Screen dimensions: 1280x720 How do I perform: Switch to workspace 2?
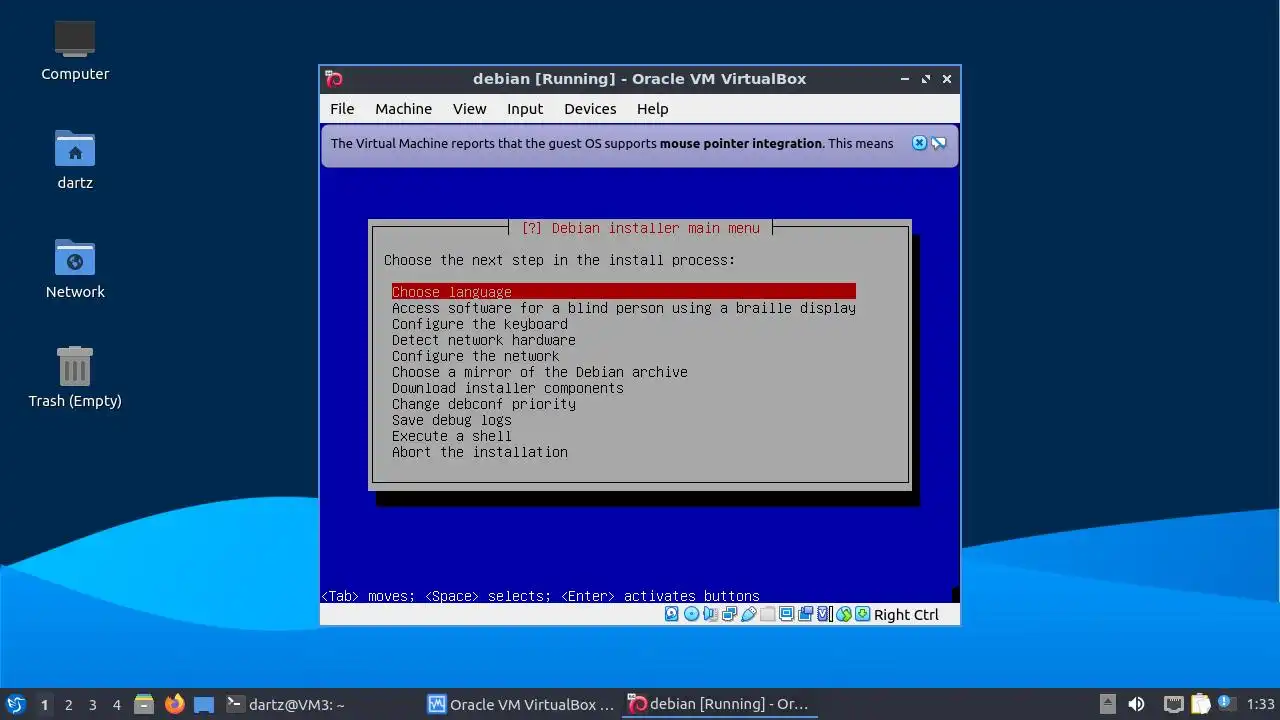(69, 705)
